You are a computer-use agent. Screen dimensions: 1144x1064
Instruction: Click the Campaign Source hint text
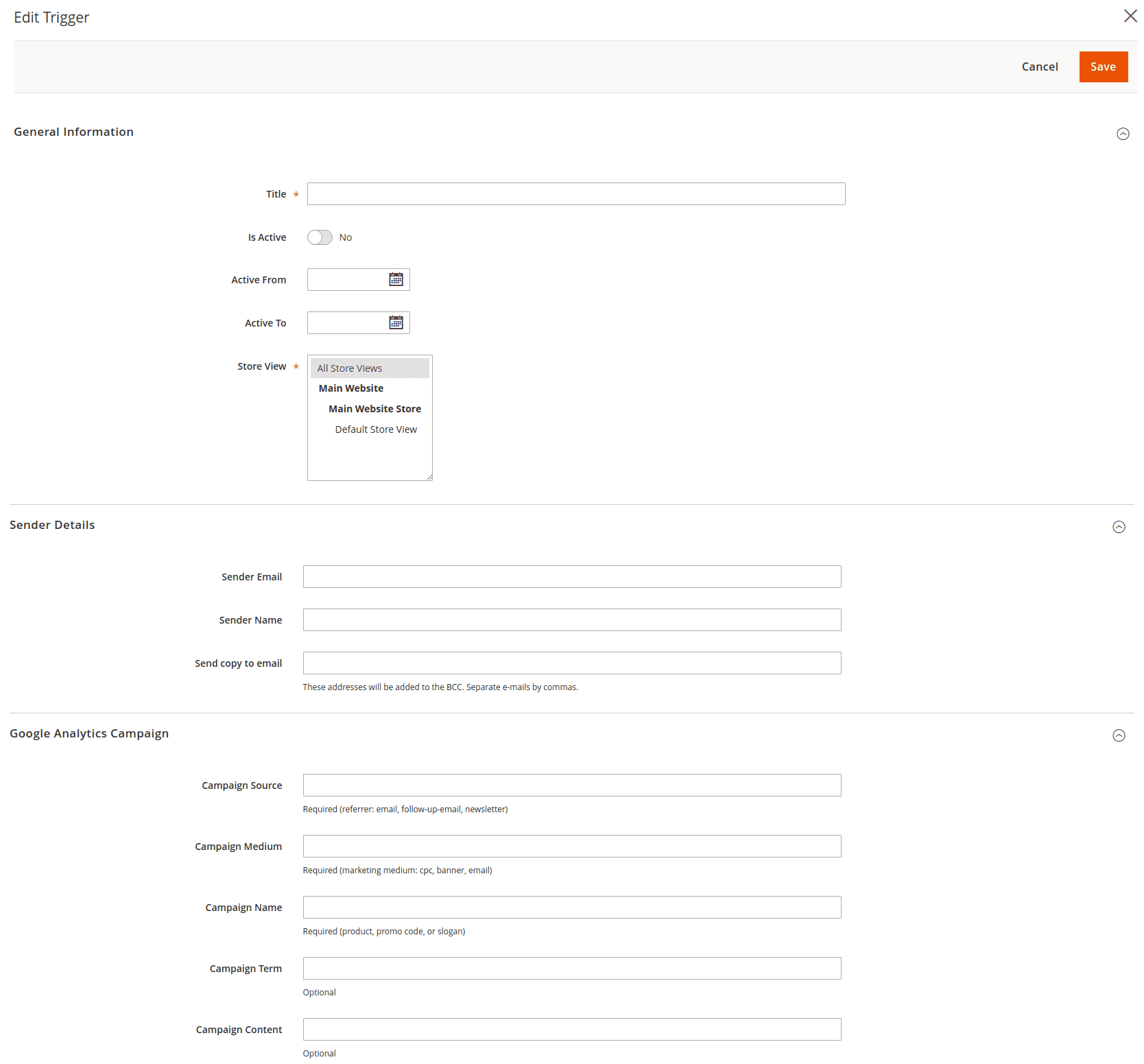click(405, 809)
